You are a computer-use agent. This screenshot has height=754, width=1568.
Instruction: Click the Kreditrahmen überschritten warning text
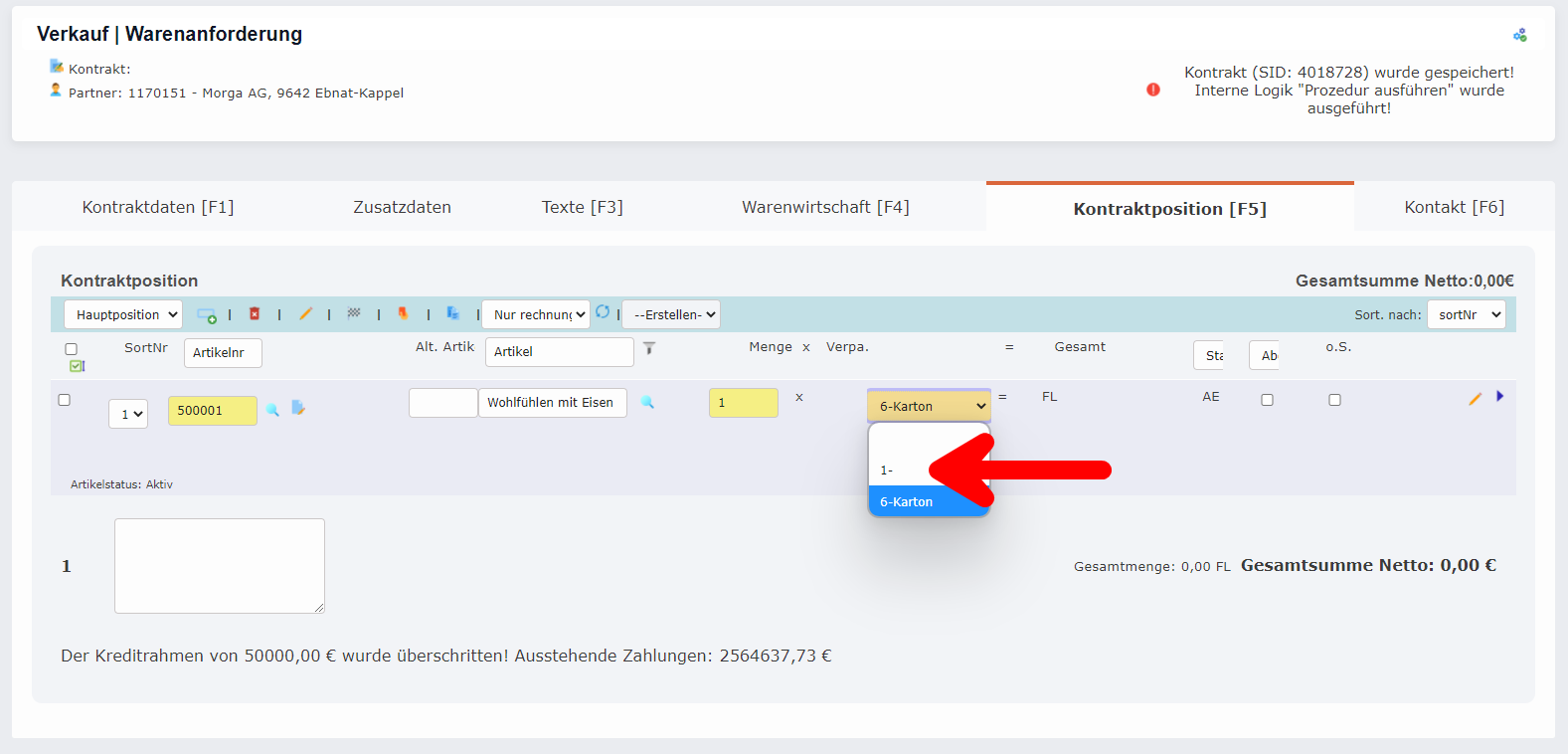pyautogui.click(x=446, y=656)
